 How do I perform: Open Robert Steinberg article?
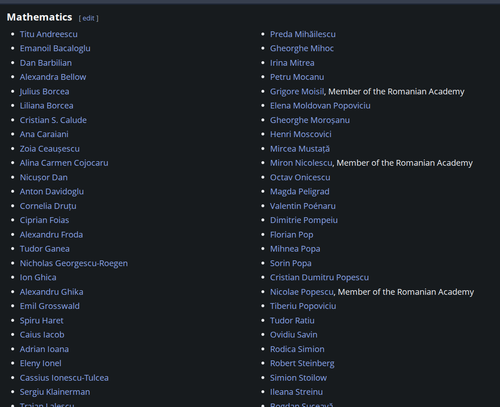(302, 363)
